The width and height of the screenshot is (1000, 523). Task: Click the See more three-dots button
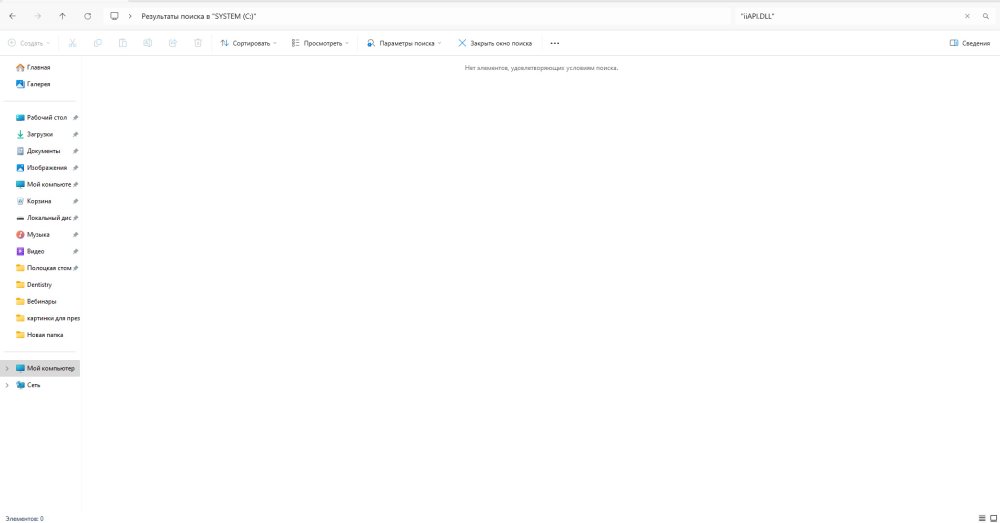pos(555,43)
